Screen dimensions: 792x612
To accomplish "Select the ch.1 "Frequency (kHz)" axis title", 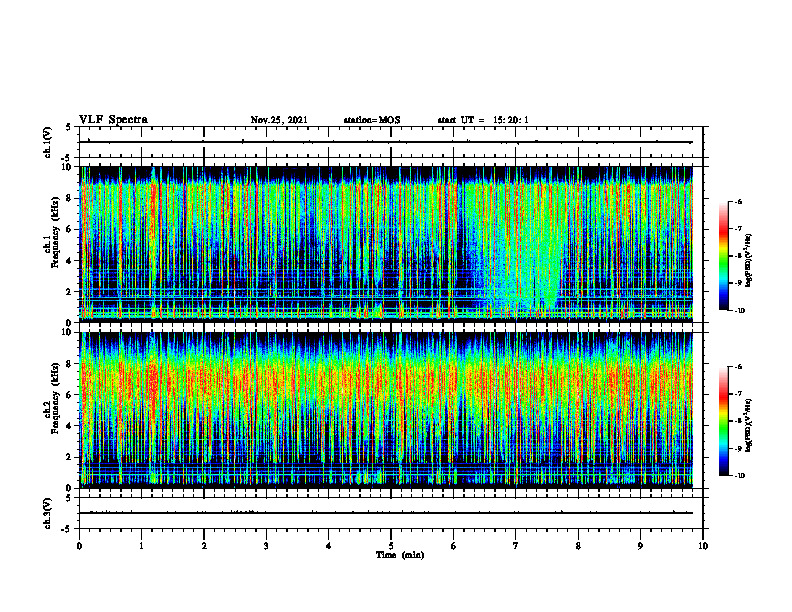I will (53, 232).
